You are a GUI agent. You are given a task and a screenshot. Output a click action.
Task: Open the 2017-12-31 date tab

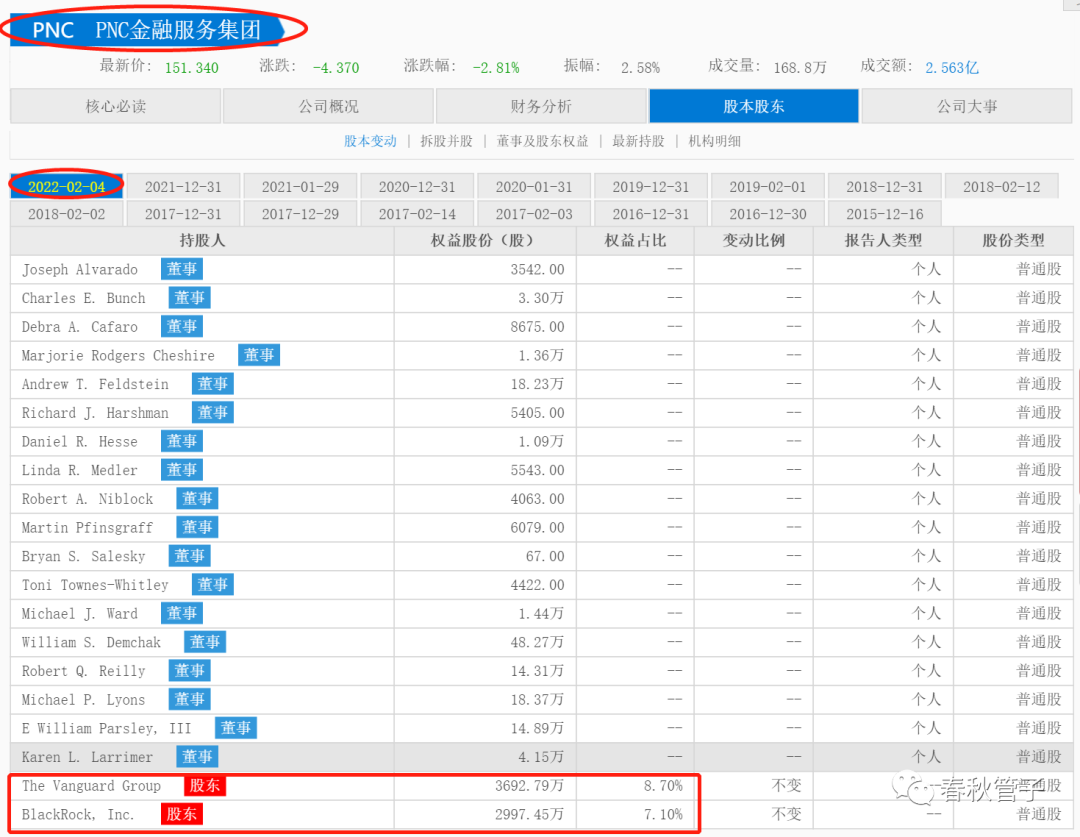(183, 214)
